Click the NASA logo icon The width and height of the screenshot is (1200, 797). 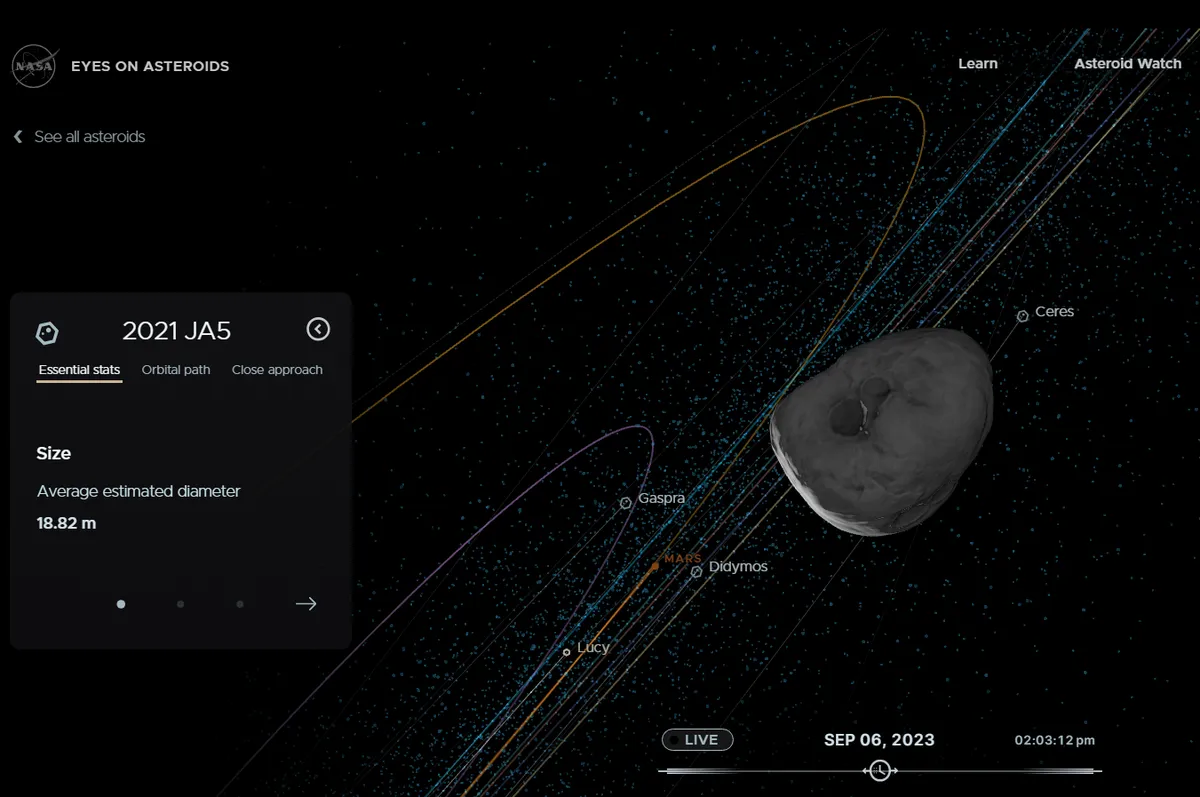click(x=33, y=66)
